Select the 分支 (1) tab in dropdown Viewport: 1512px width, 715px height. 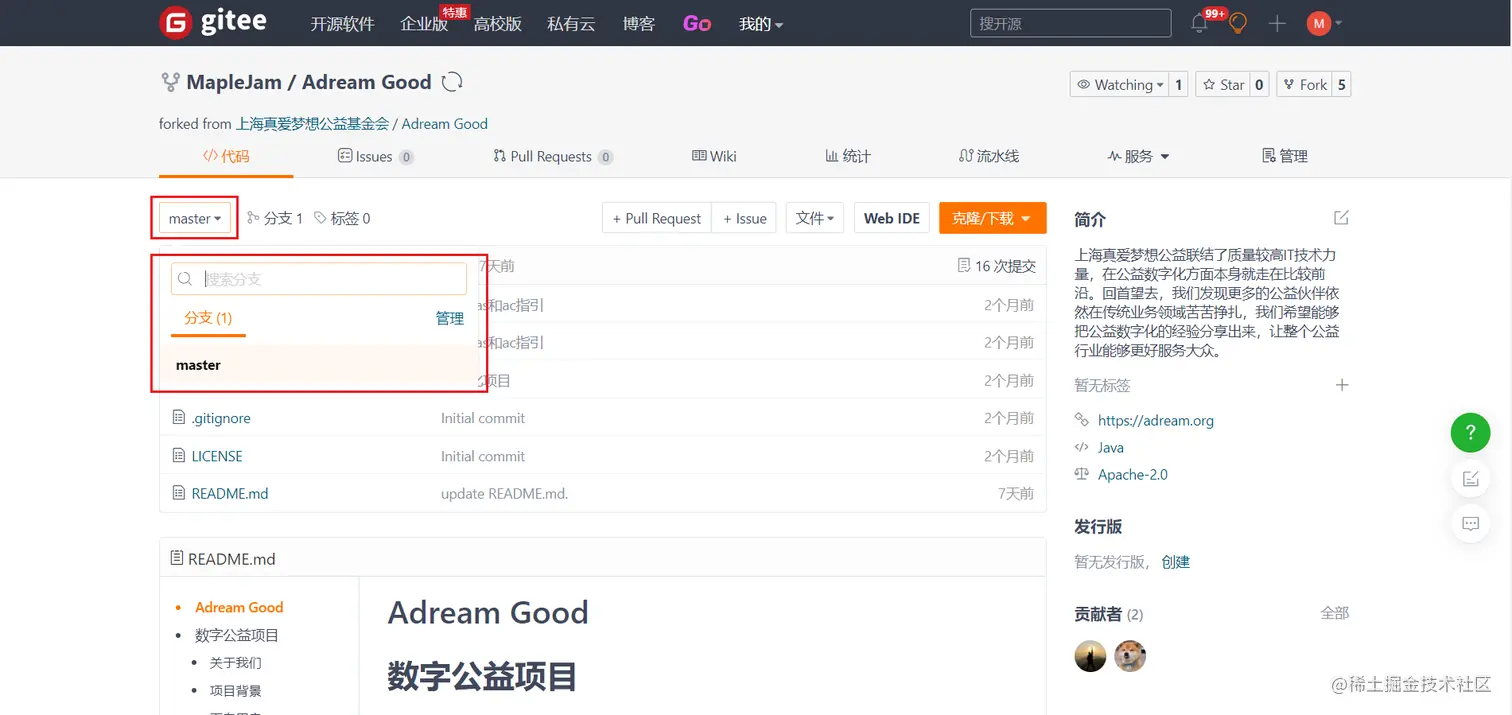(208, 318)
